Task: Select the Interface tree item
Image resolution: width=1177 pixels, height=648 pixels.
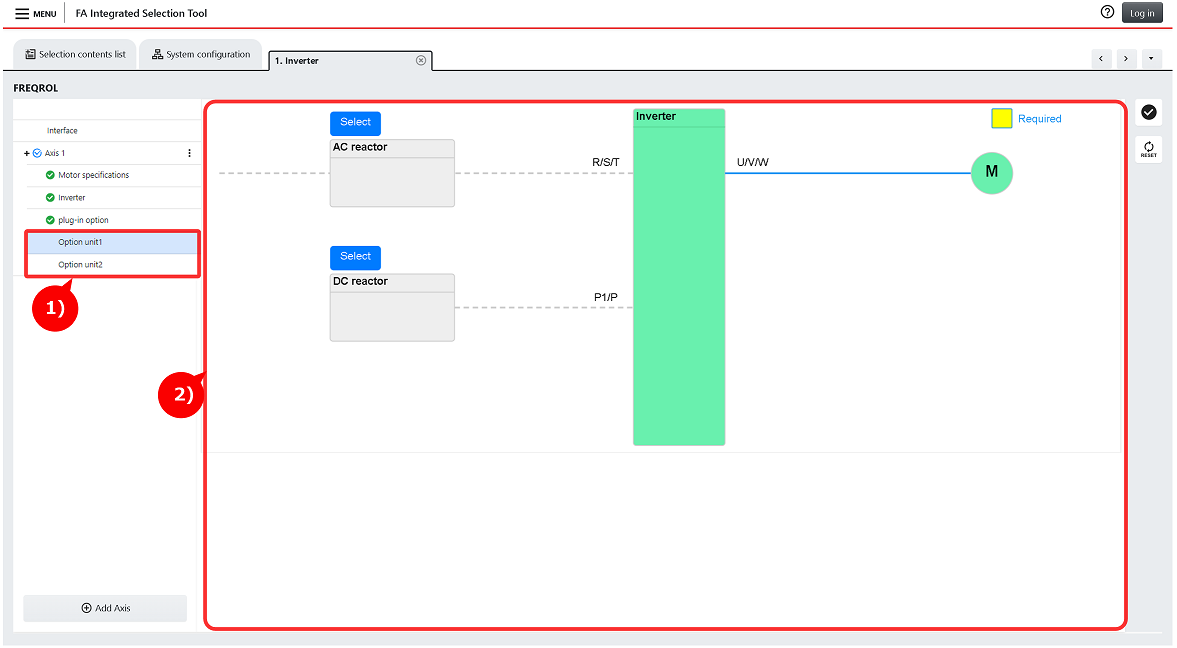Action: [62, 131]
